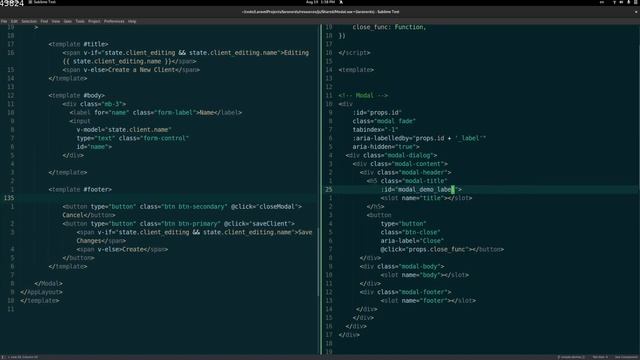Place cursor on '<template #title>' line

pos(78,44)
